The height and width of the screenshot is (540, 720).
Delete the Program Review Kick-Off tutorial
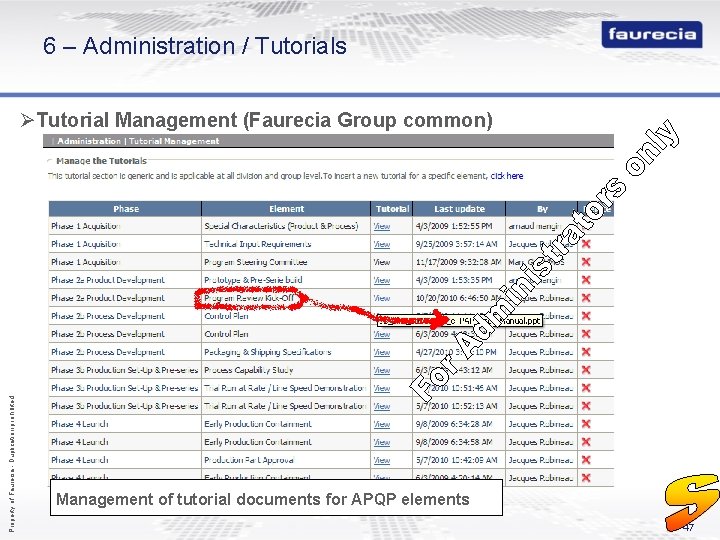(586, 298)
